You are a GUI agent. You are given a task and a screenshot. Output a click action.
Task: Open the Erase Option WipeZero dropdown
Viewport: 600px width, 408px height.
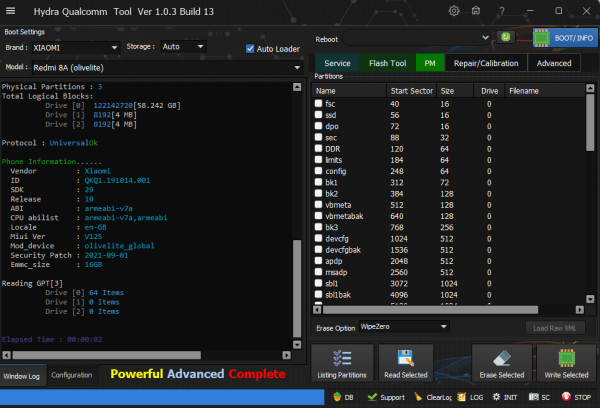click(404, 326)
